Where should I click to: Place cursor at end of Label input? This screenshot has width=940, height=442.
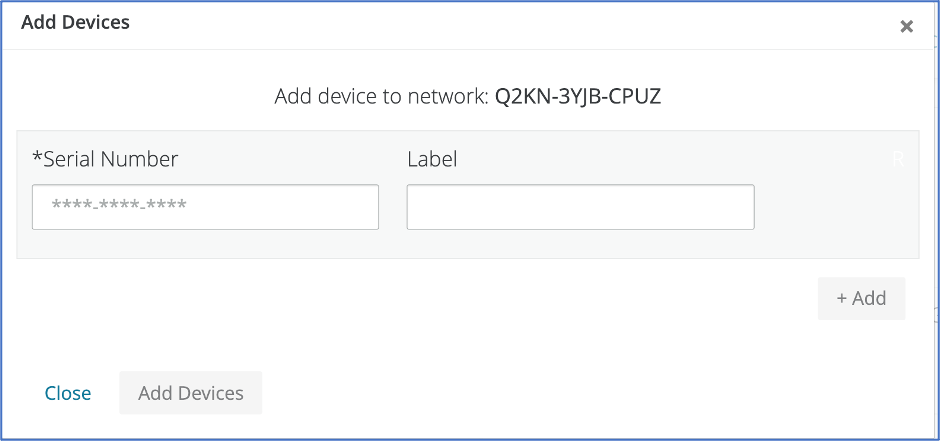click(740, 207)
